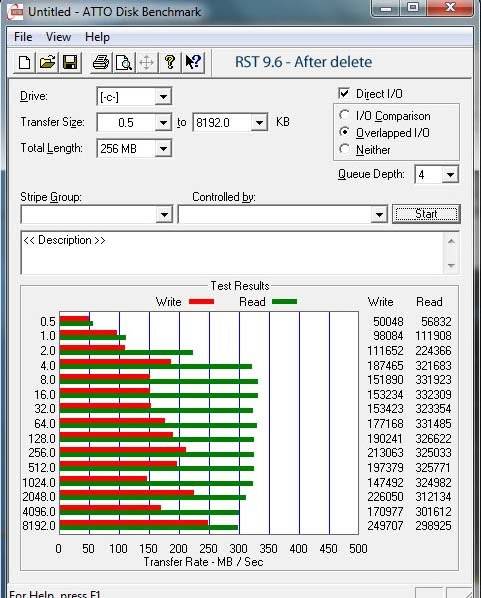Click the New document toolbar icon

click(24, 62)
